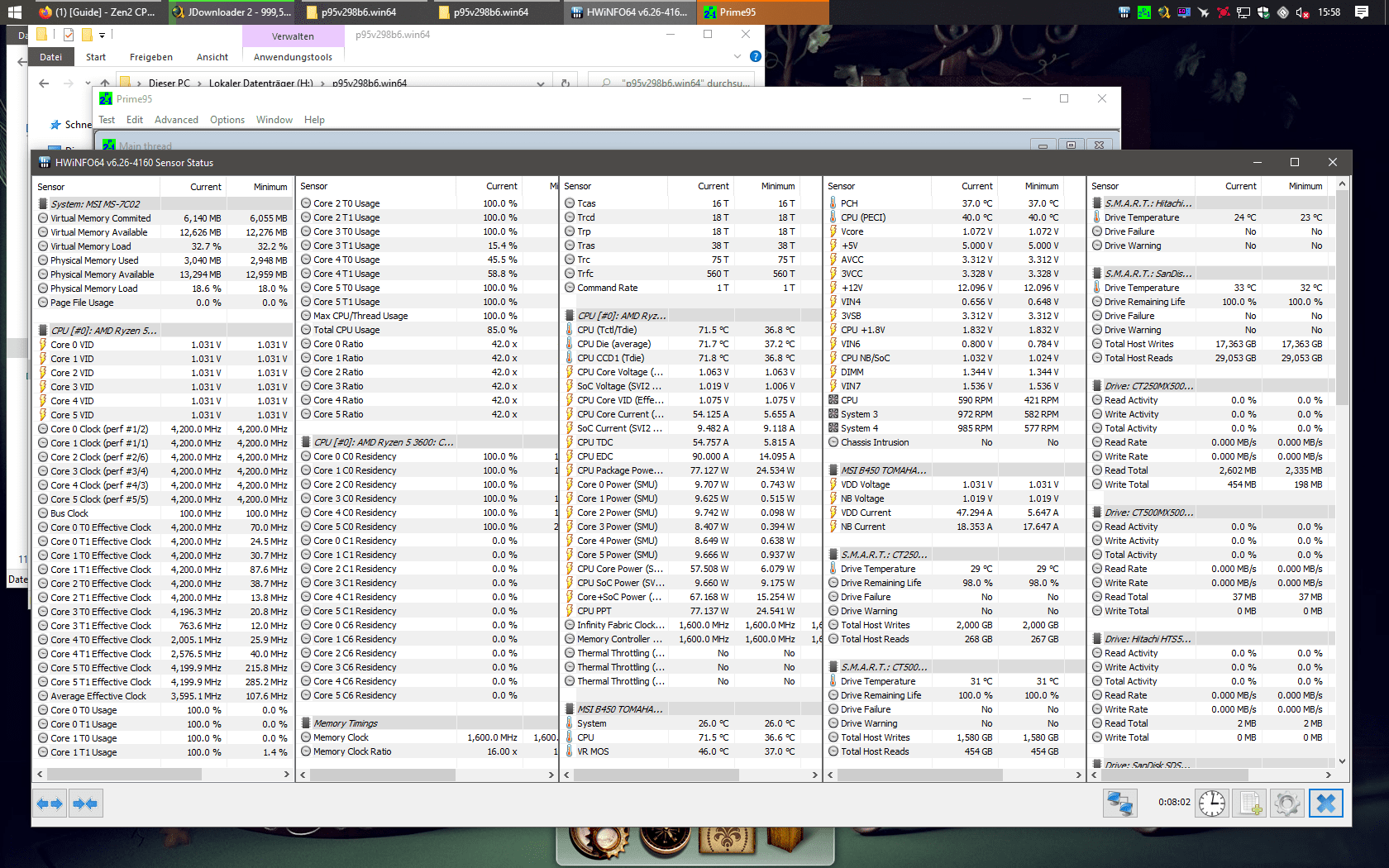Reset the HWiNFO elapsed time clock
Viewport: 1389px width, 868px height.
tap(1212, 804)
